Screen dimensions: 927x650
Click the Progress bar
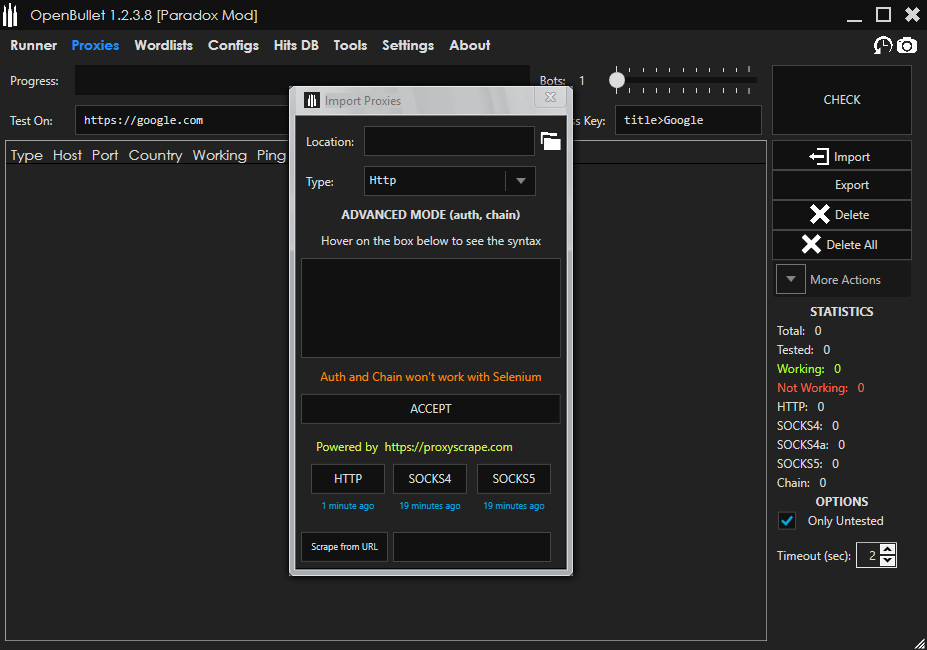coord(302,80)
